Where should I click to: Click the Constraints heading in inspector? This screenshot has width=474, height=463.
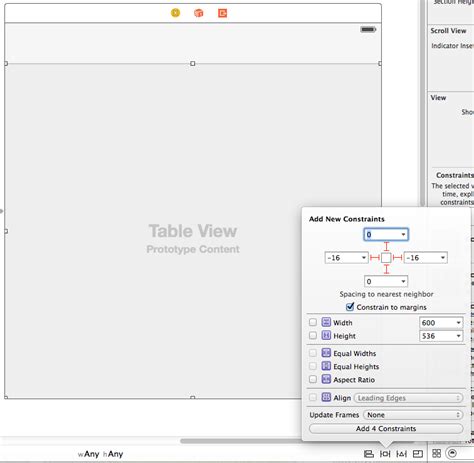click(x=455, y=175)
